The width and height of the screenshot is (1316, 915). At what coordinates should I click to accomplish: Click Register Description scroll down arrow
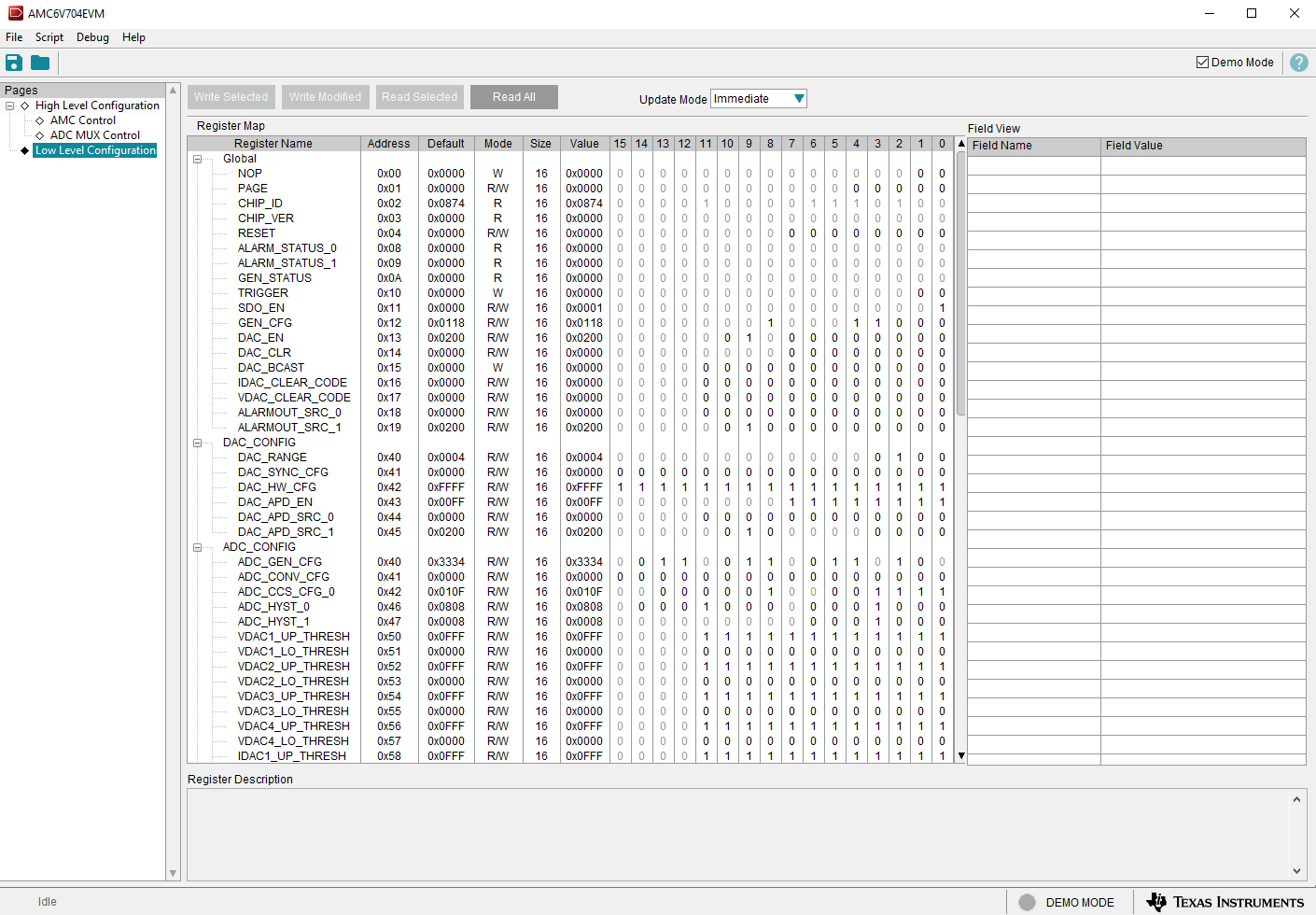point(1296,871)
